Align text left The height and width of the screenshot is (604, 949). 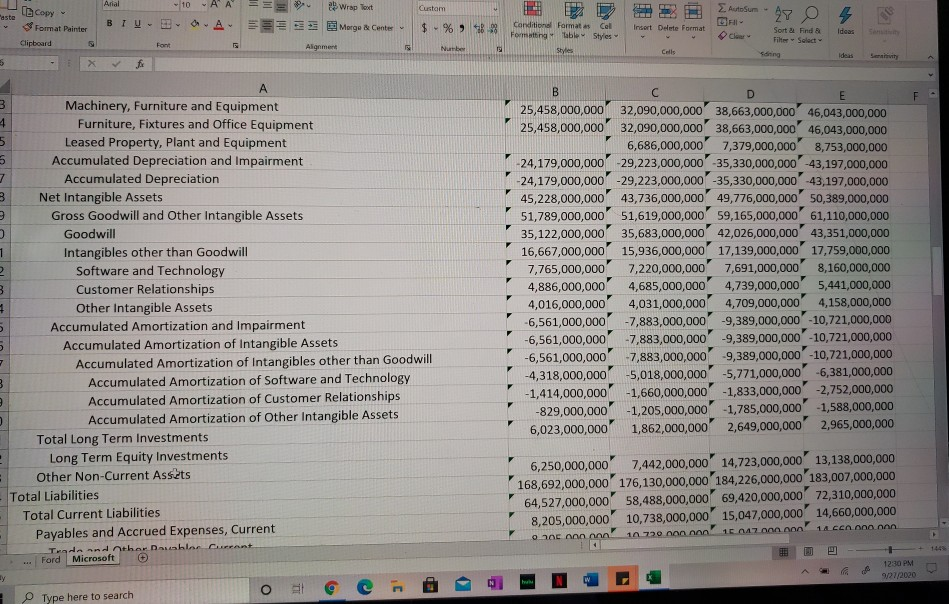pos(253,26)
